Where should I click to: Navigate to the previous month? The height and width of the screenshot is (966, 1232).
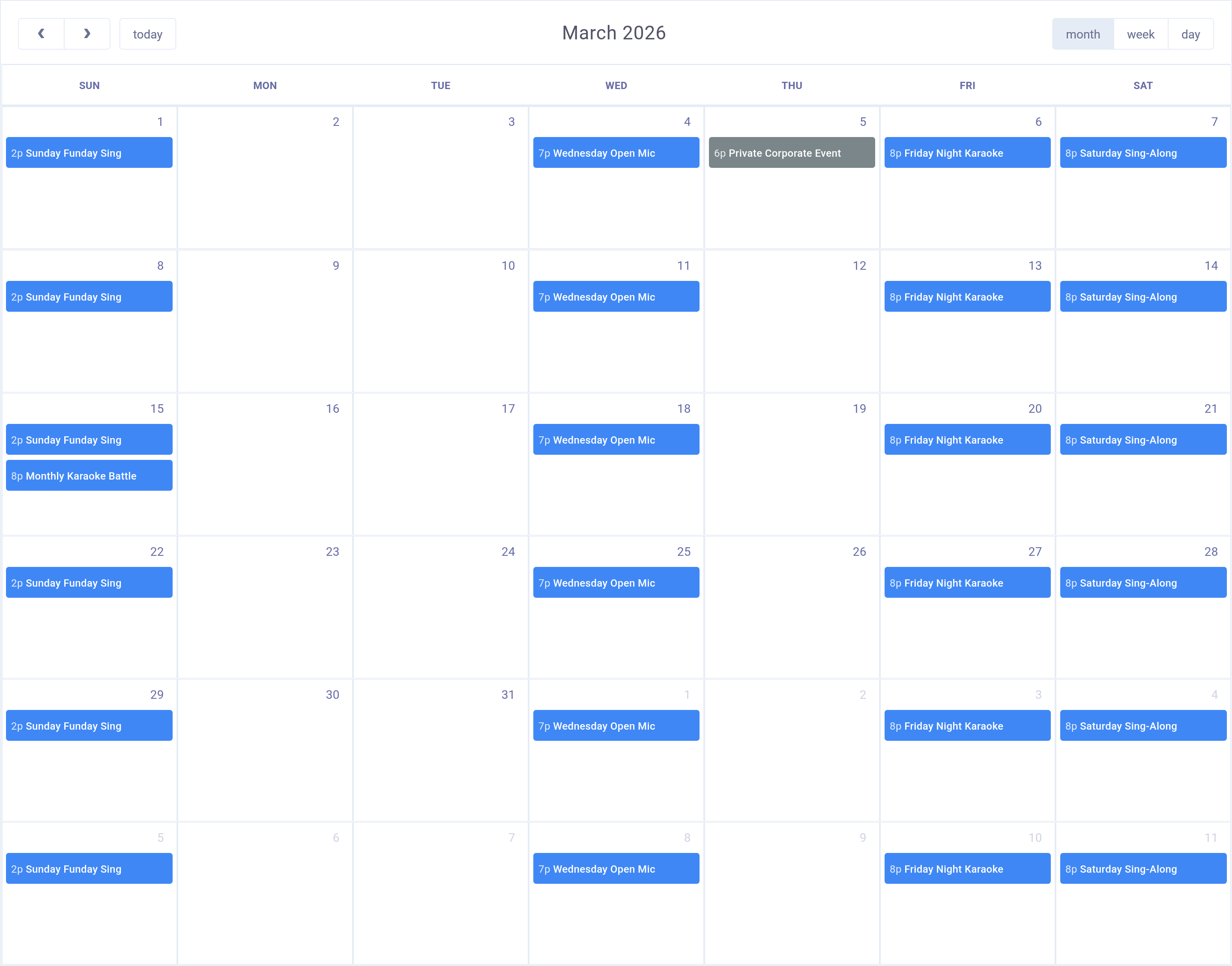(x=41, y=33)
